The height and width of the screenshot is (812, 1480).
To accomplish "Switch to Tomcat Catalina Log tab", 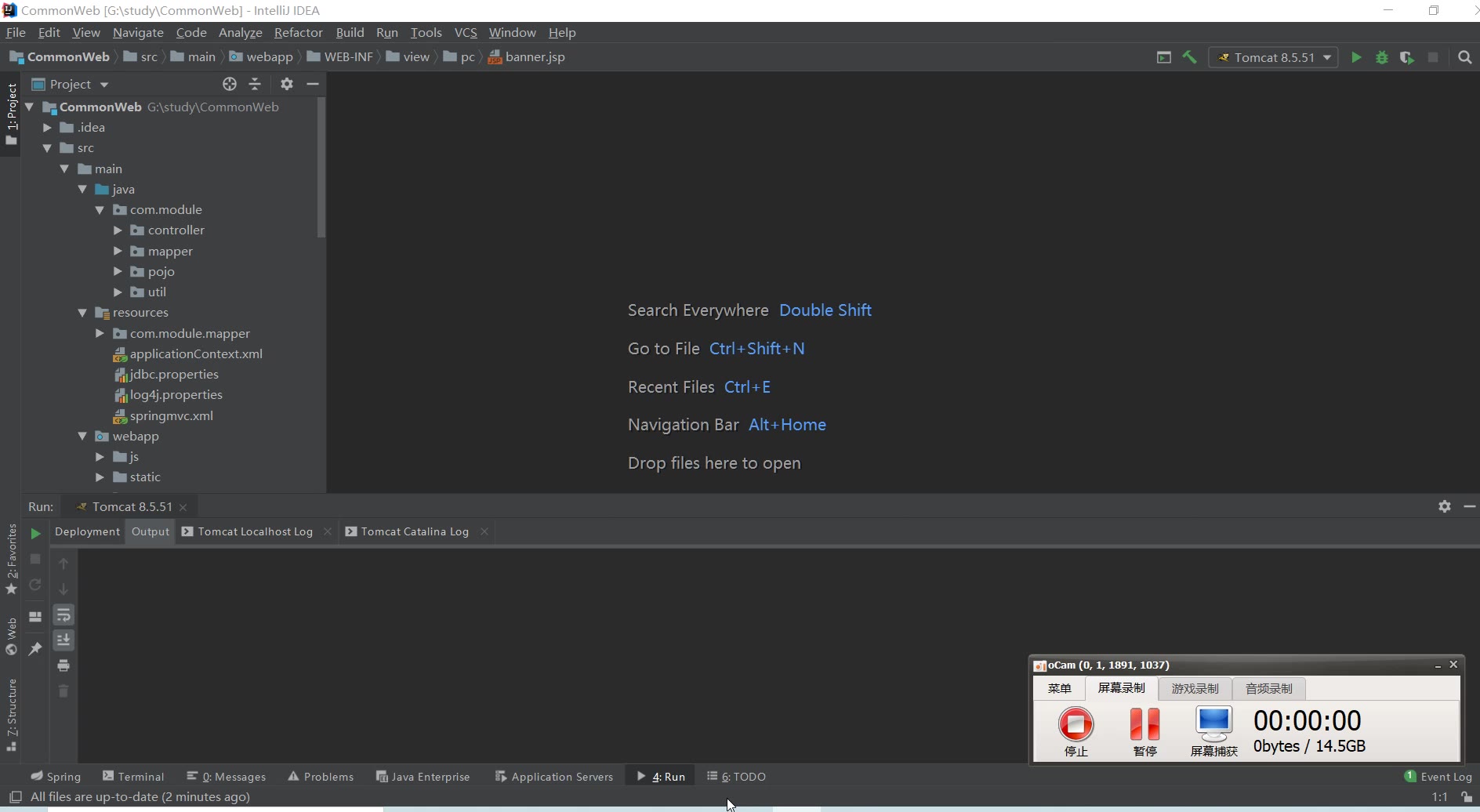I will coord(415,531).
